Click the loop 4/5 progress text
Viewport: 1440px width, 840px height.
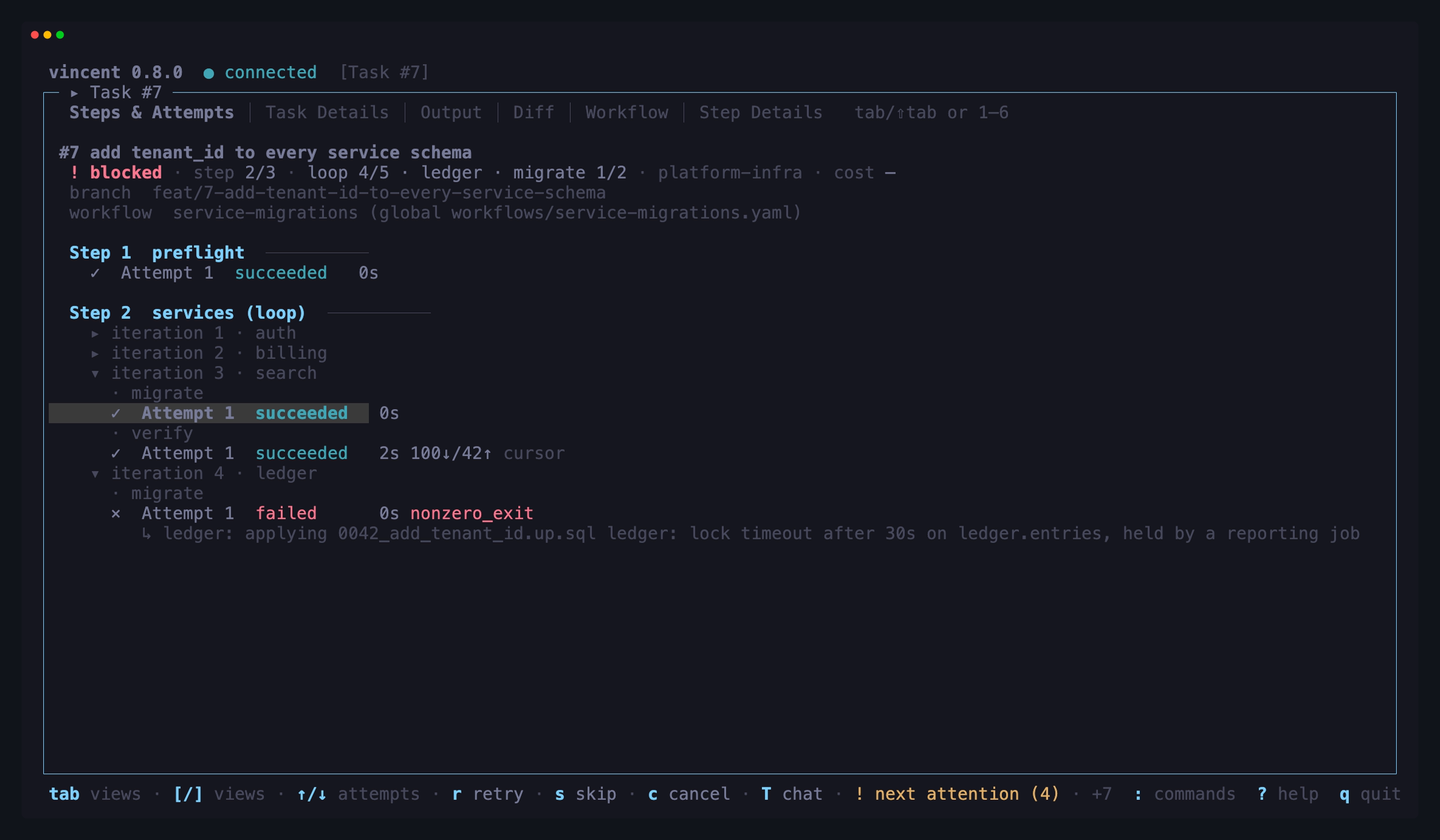coord(348,173)
